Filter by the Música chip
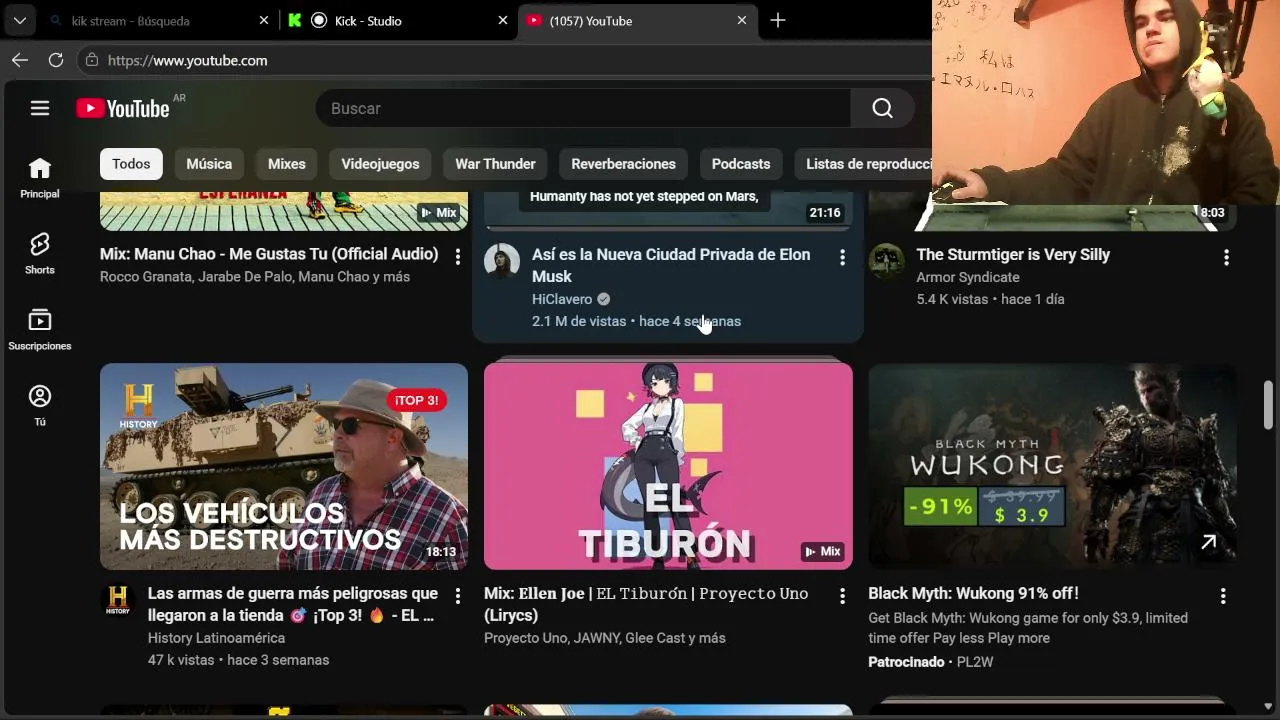The height and width of the screenshot is (720, 1280). pos(209,164)
